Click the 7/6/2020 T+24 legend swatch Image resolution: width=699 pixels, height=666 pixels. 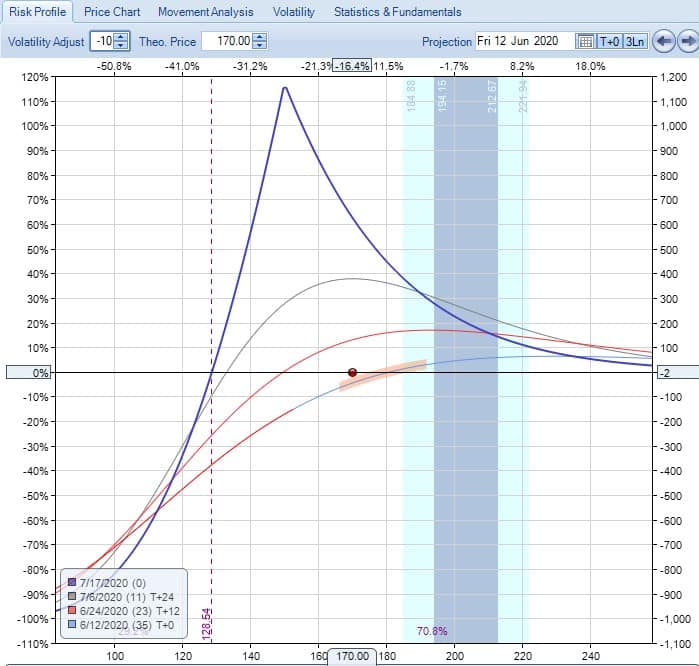[x=72, y=596]
